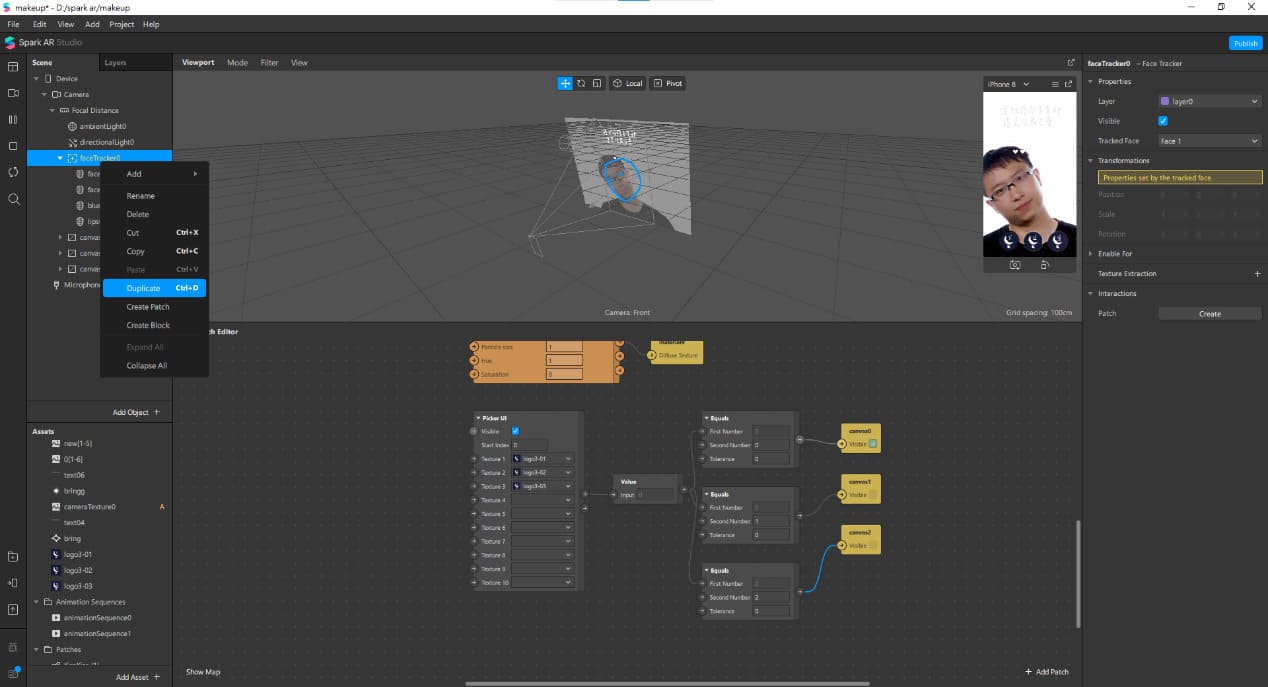1268x687 pixels.
Task: Click the Publish button
Action: pos(1245,43)
